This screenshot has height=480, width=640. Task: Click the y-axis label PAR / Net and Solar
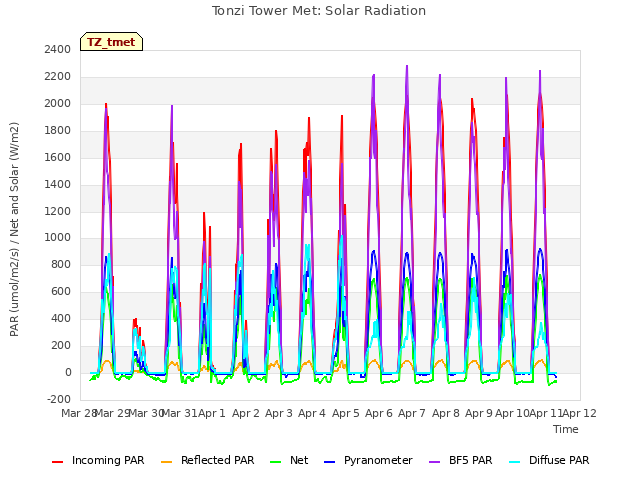pyautogui.click(x=14, y=229)
